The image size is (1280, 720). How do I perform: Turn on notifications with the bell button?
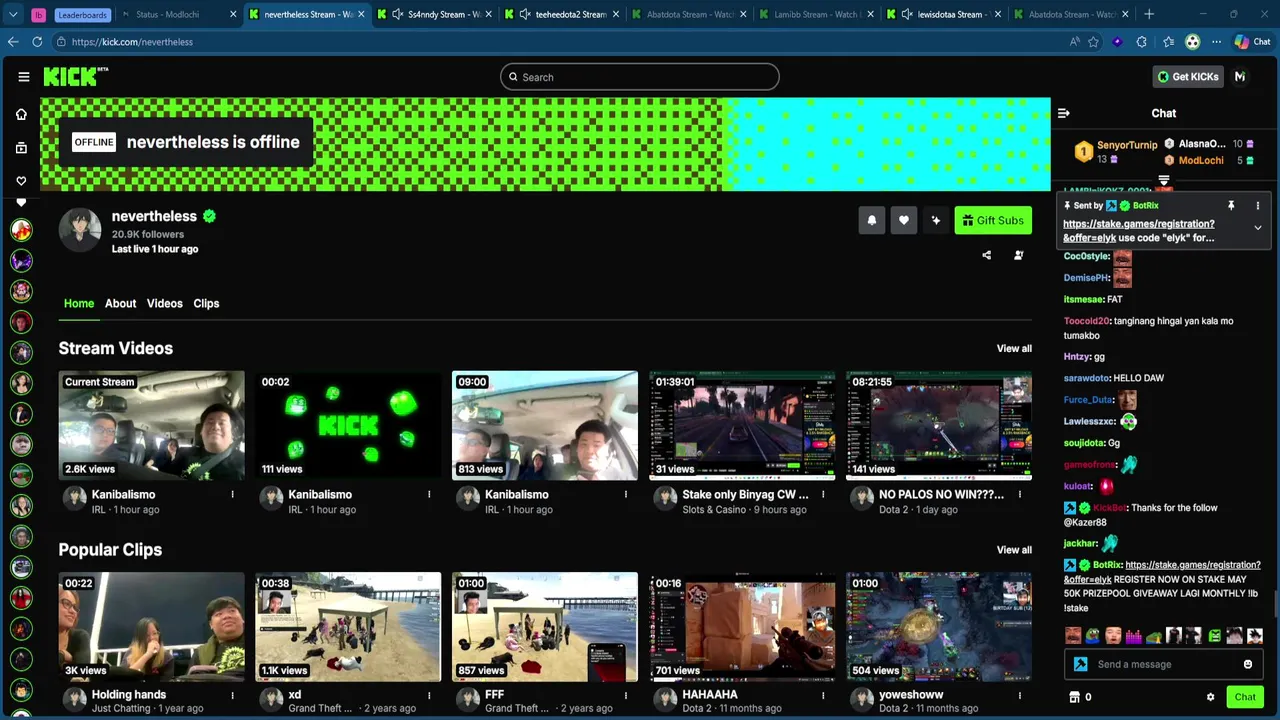pyautogui.click(x=871, y=221)
